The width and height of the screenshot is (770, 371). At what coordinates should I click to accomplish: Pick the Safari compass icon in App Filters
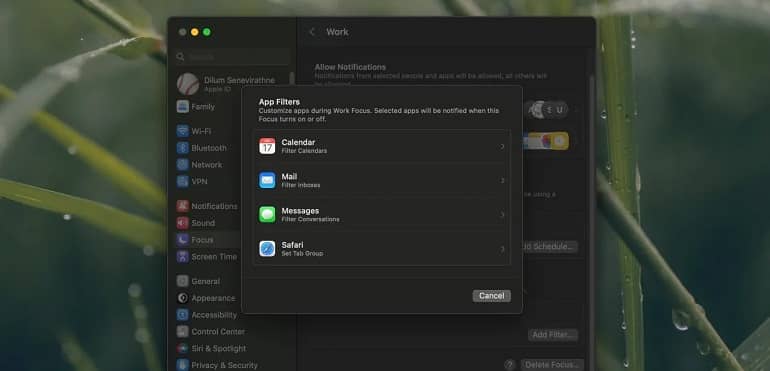pos(267,249)
